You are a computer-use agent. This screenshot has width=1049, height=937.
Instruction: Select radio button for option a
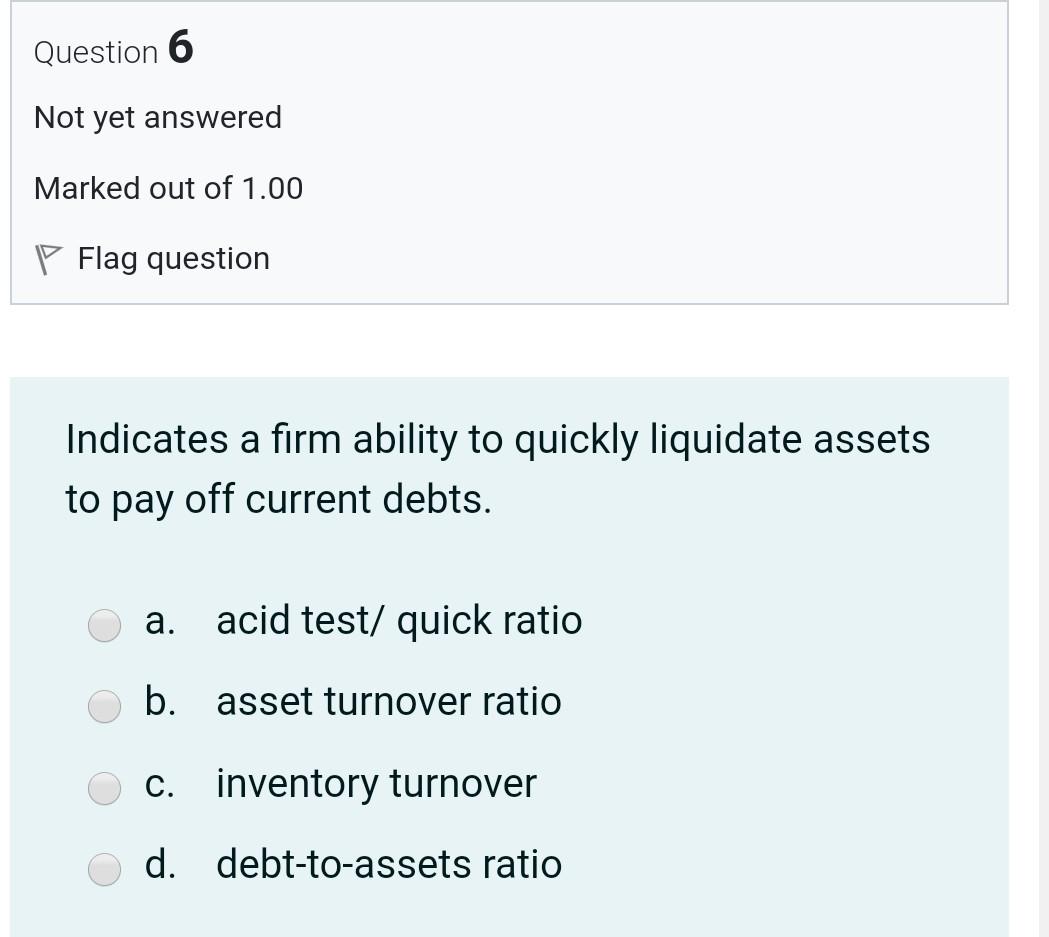pos(105,626)
